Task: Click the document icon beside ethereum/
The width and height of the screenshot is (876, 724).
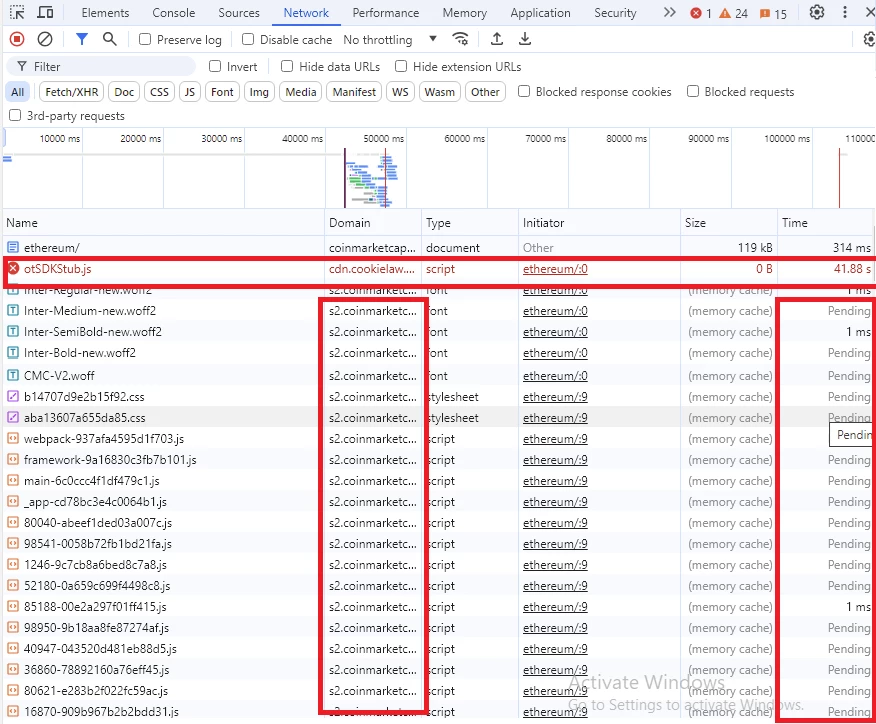Action: (x=13, y=247)
